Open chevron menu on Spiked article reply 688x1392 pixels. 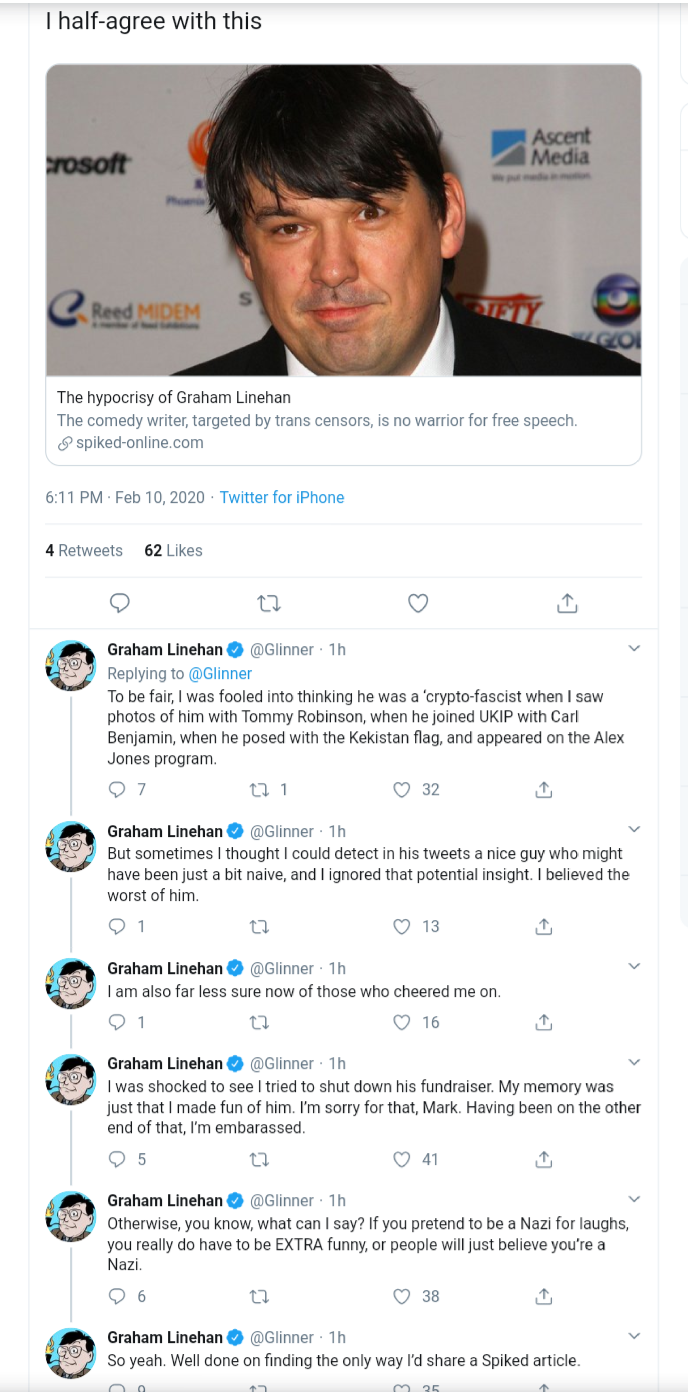(633, 1336)
